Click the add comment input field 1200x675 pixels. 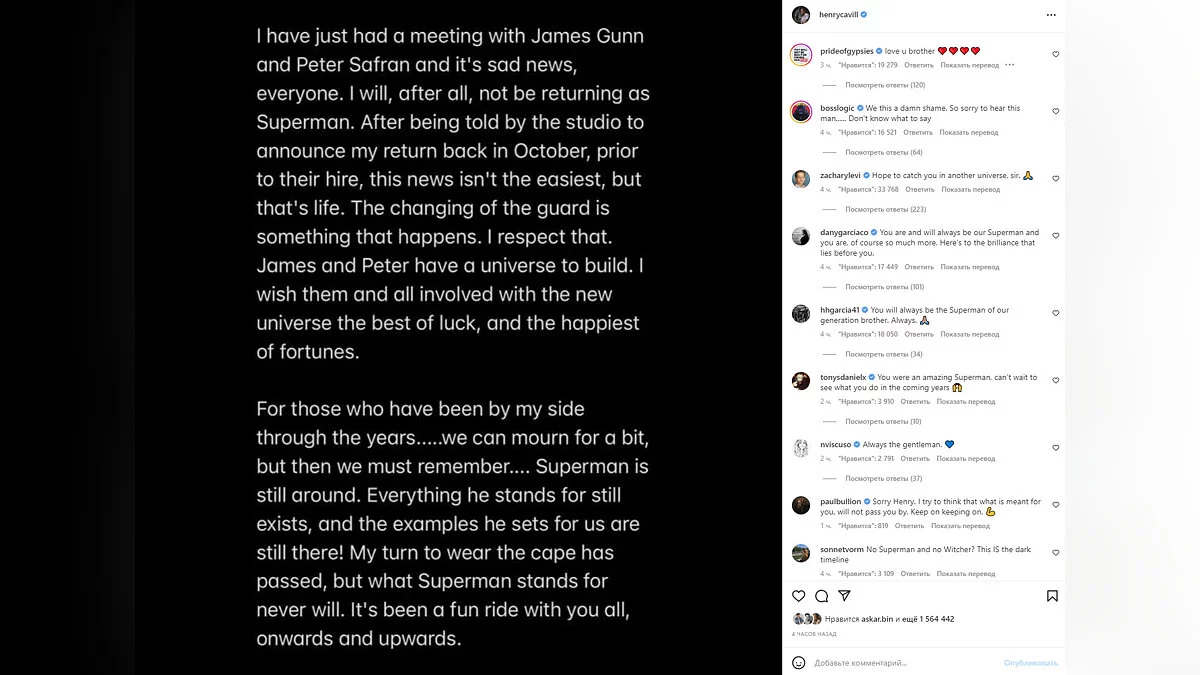click(900, 662)
